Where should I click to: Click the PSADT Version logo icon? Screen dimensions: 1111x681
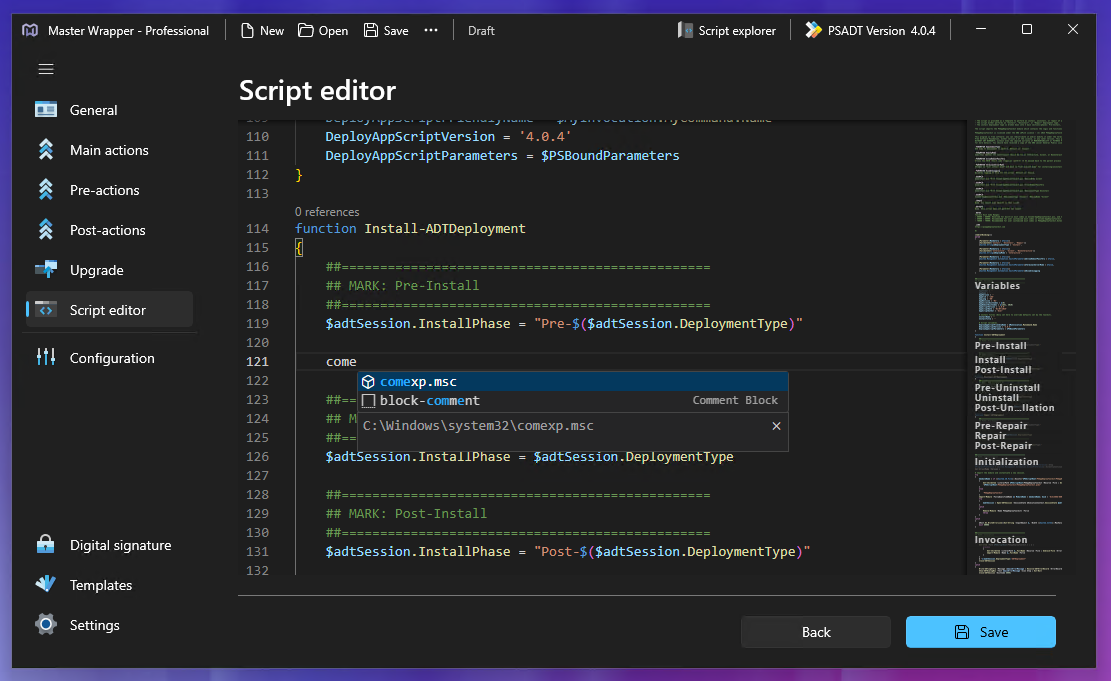(813, 30)
